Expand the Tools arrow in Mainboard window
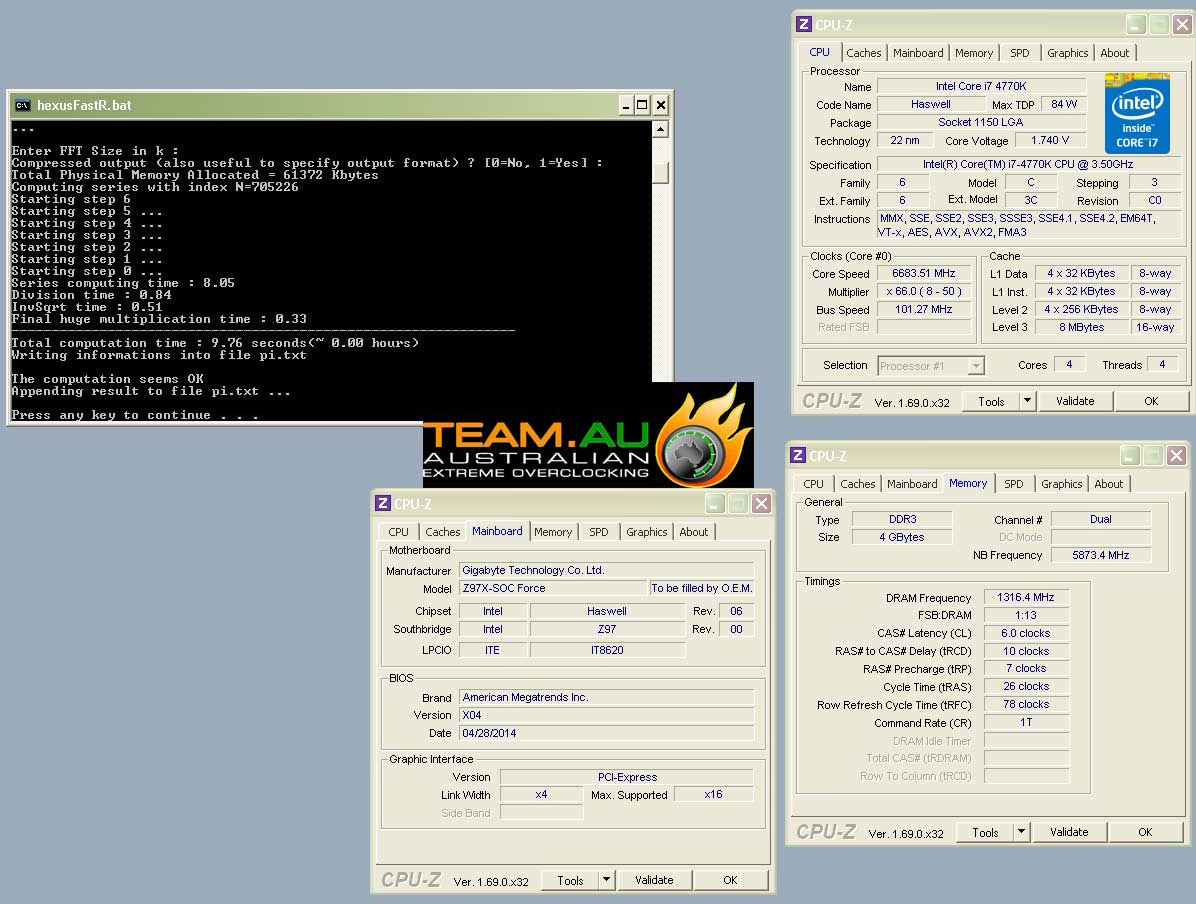1196x904 pixels. [606, 880]
